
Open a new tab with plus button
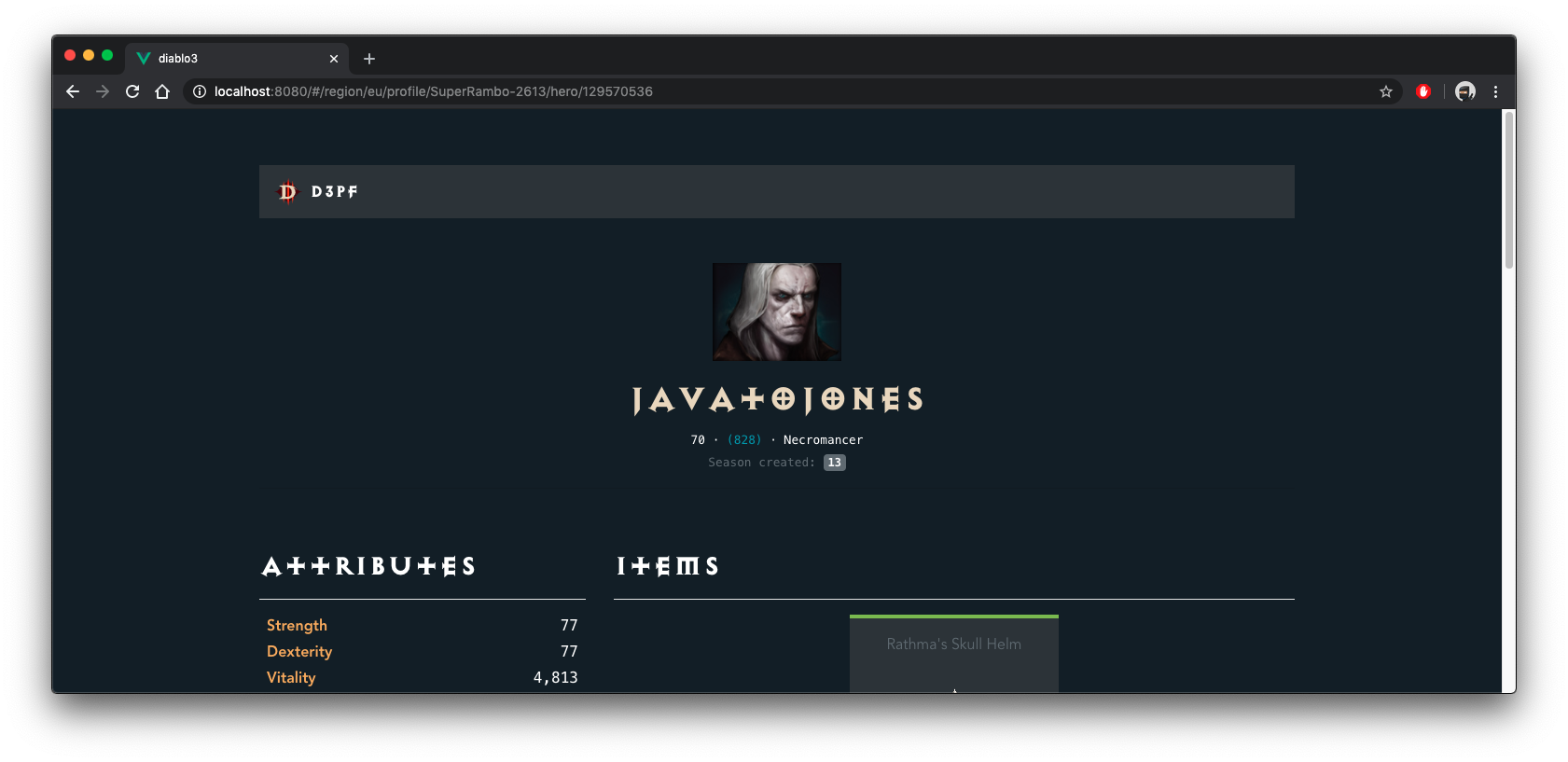369,59
